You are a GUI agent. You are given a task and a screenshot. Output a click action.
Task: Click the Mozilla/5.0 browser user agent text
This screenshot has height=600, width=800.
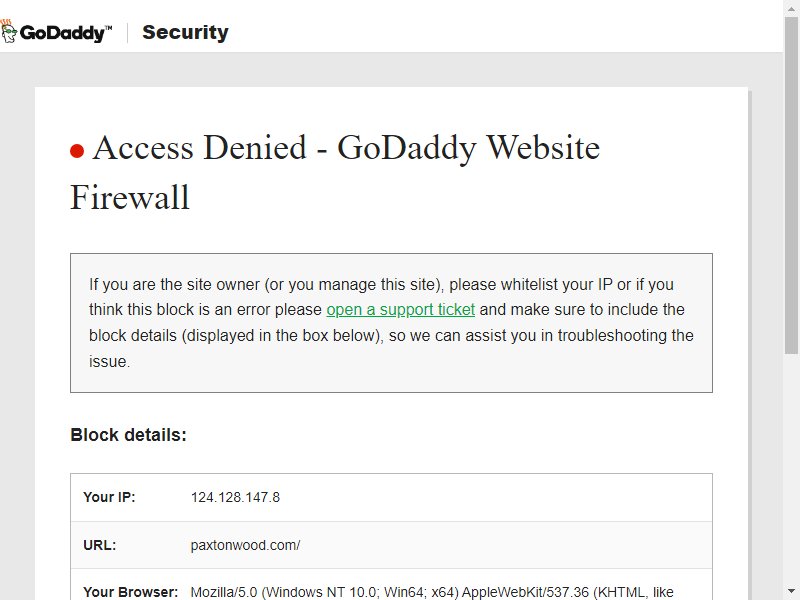pos(432,592)
